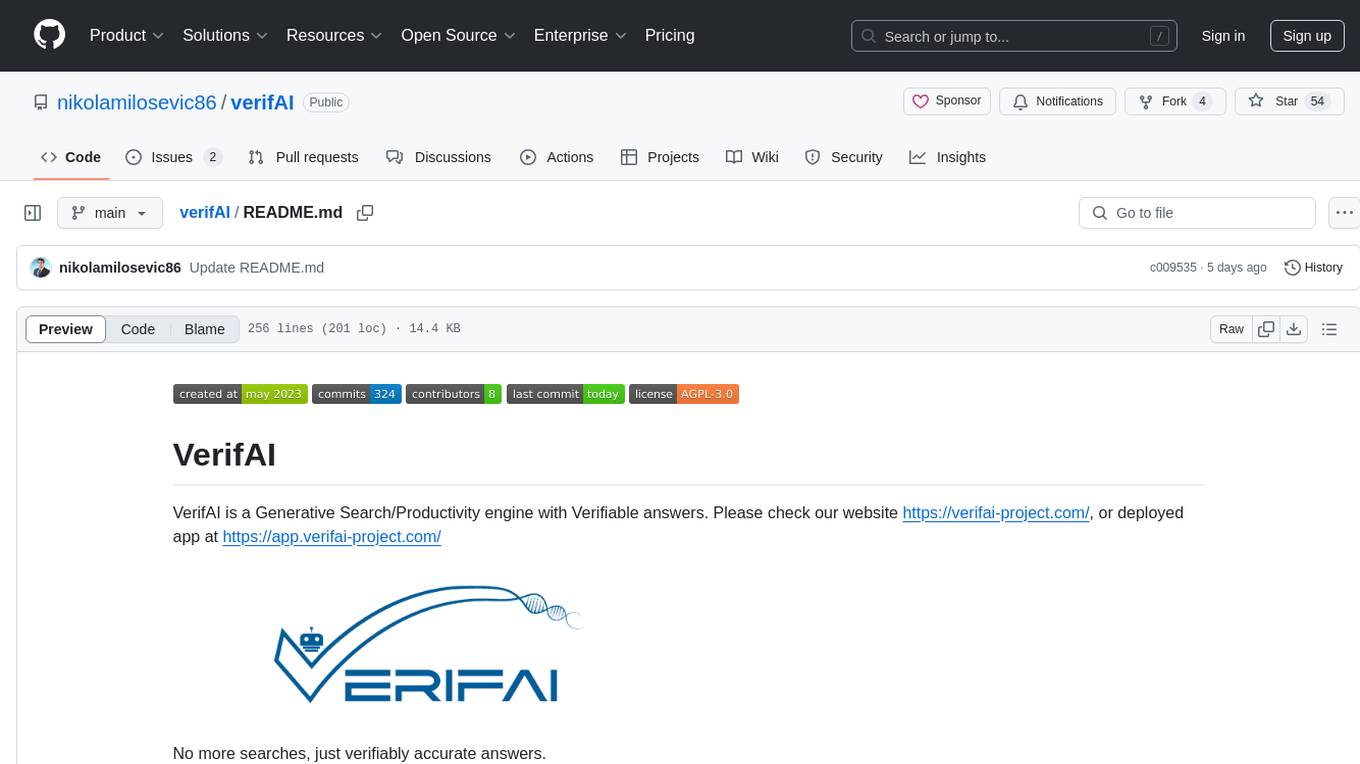Open the more file actions menu
This screenshot has width=1360, height=764.
pyautogui.click(x=1345, y=213)
